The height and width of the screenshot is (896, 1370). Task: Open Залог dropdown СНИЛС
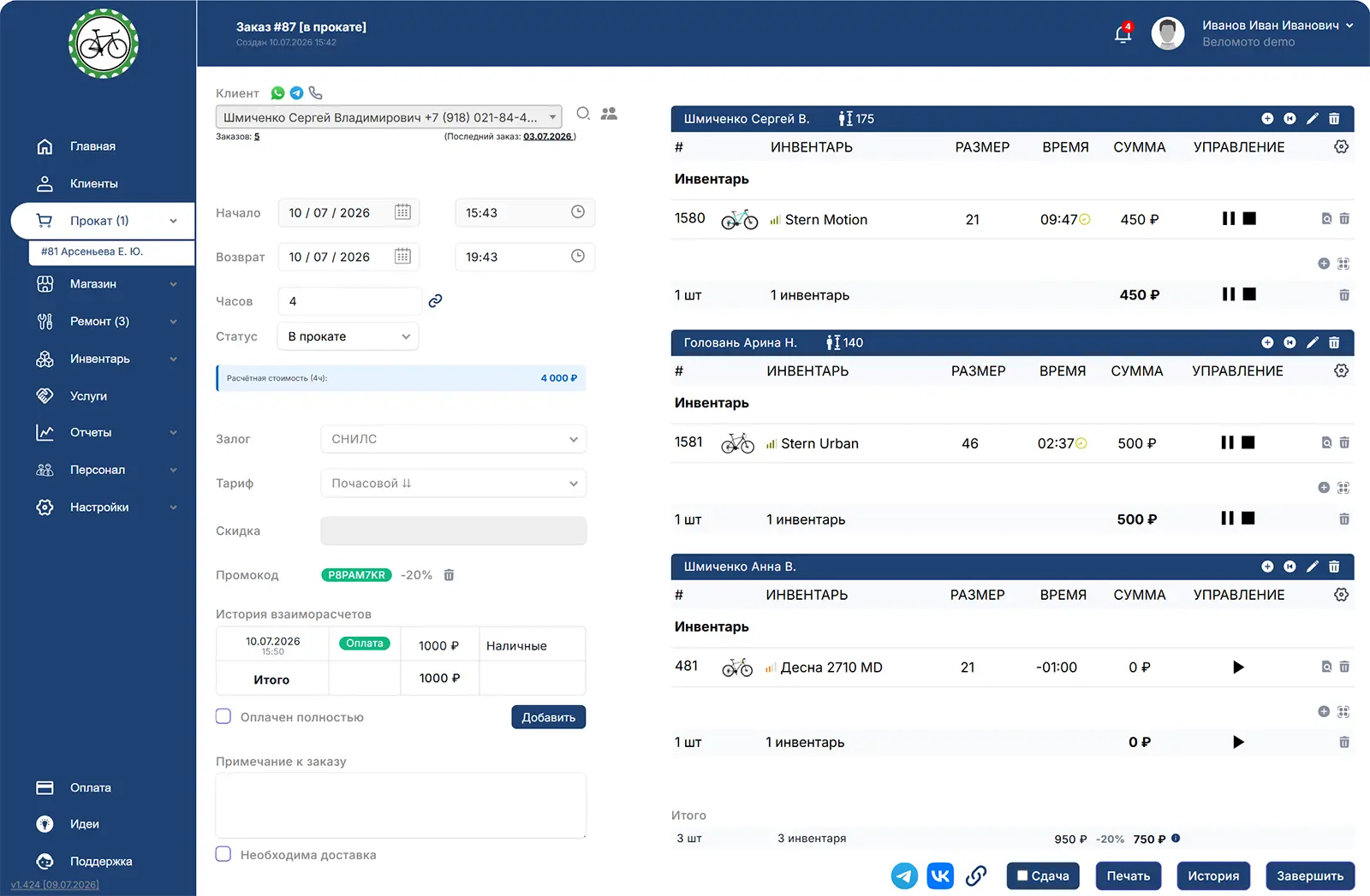pyautogui.click(x=454, y=439)
